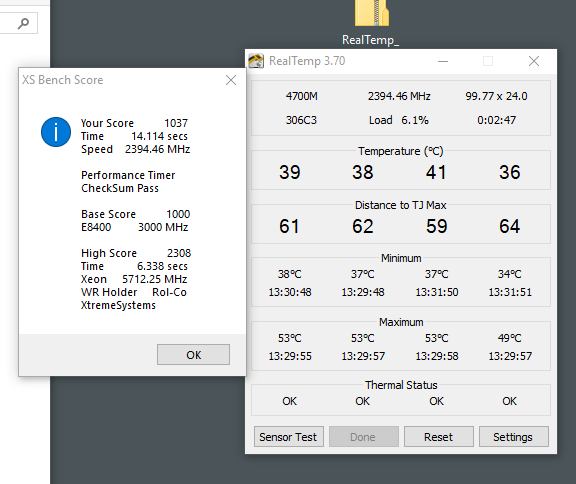Screen dimensions: 576x484
Task: Click core temperature reading 38
Action: 363,172
